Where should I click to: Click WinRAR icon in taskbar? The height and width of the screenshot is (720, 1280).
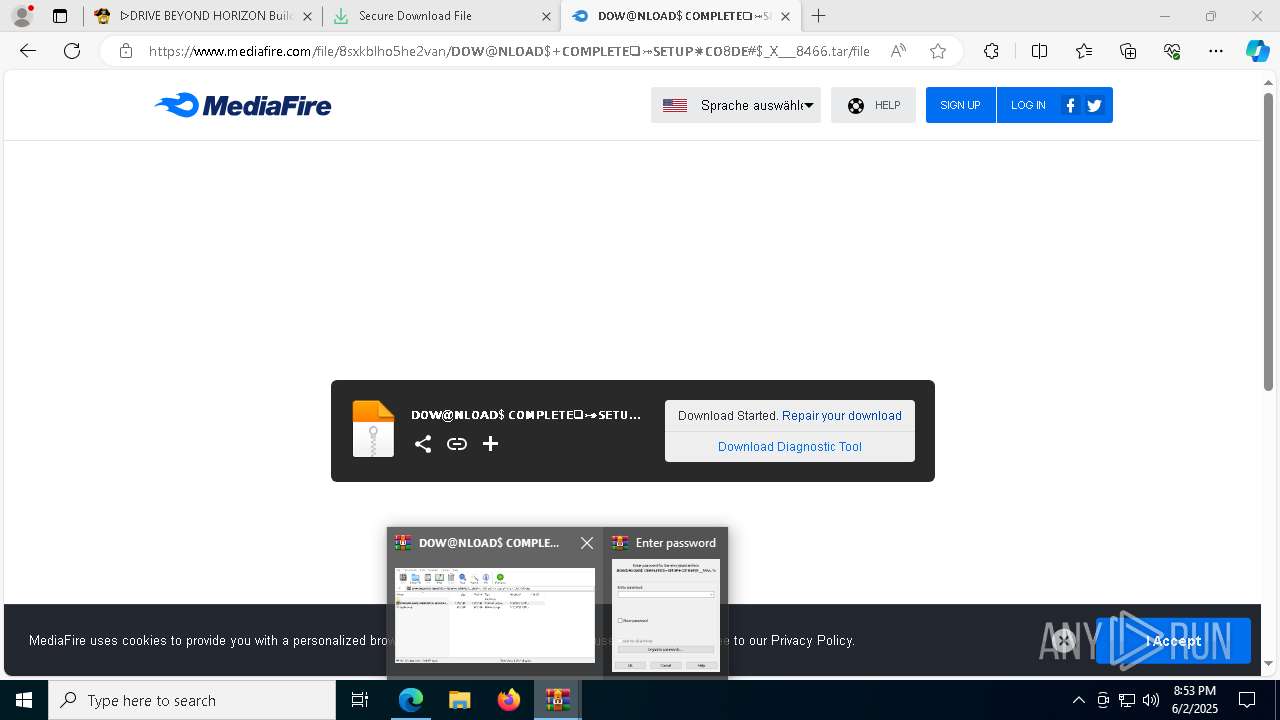[557, 700]
